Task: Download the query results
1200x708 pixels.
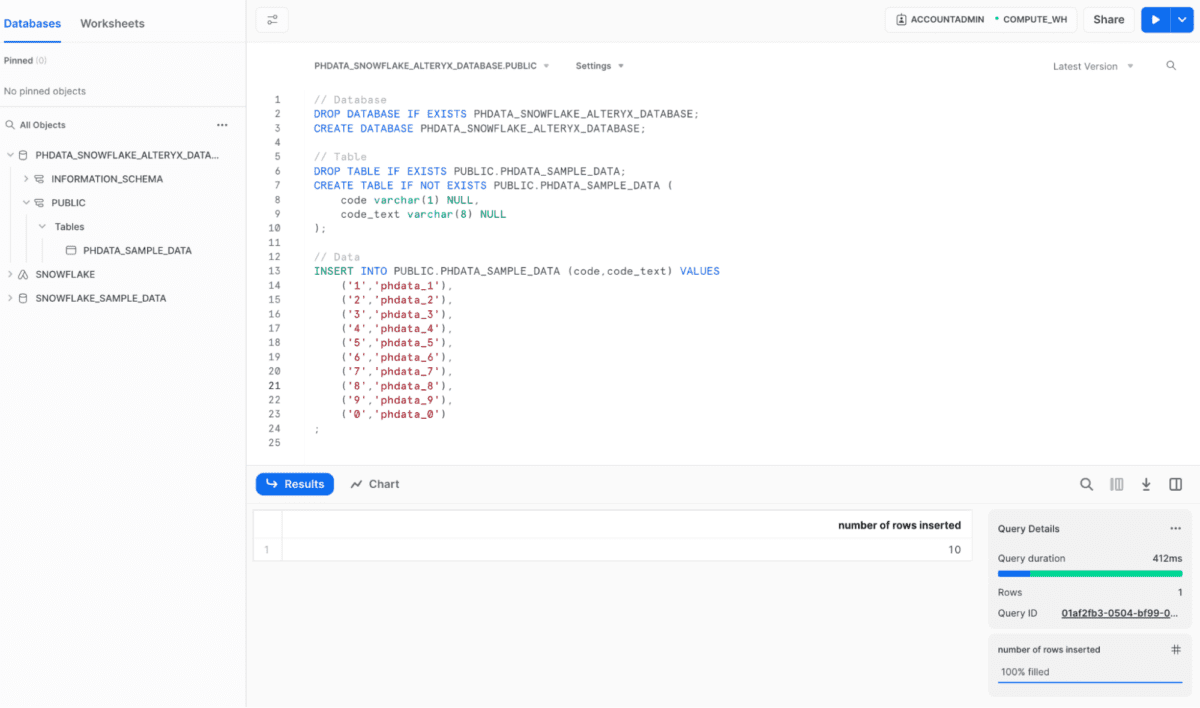Action: 1146,484
